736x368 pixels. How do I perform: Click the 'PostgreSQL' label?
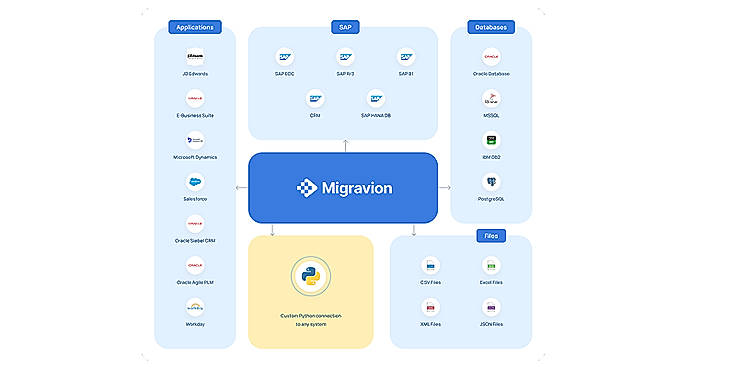click(x=491, y=199)
